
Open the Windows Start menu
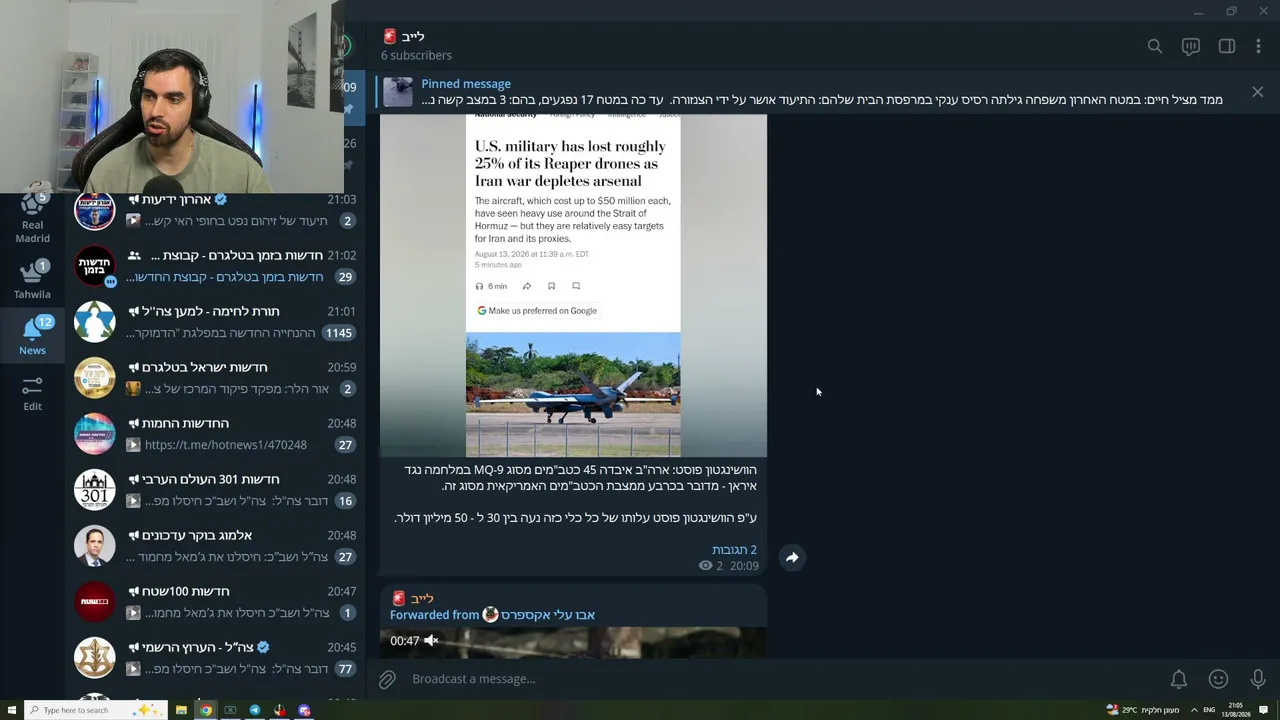click(12, 710)
